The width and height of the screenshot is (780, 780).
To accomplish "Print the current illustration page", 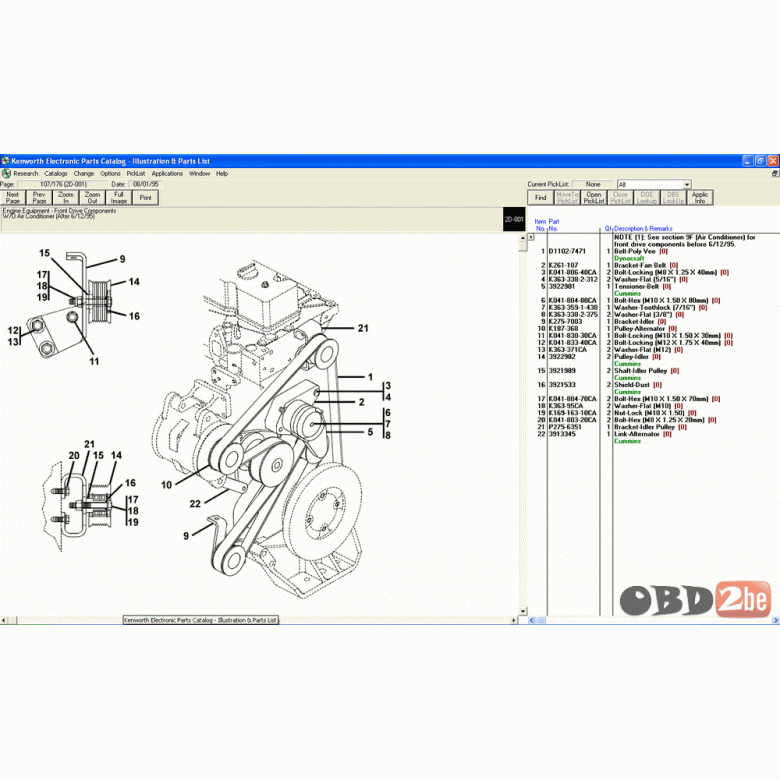I will pyautogui.click(x=145, y=197).
